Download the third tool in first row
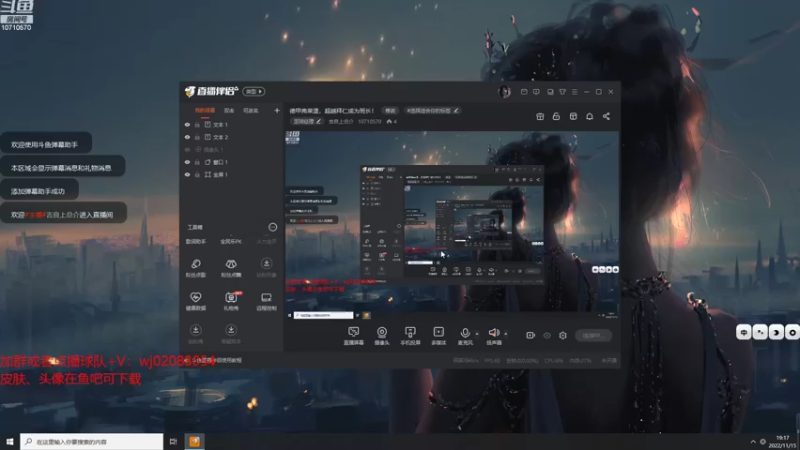The image size is (800, 450). click(x=266, y=267)
